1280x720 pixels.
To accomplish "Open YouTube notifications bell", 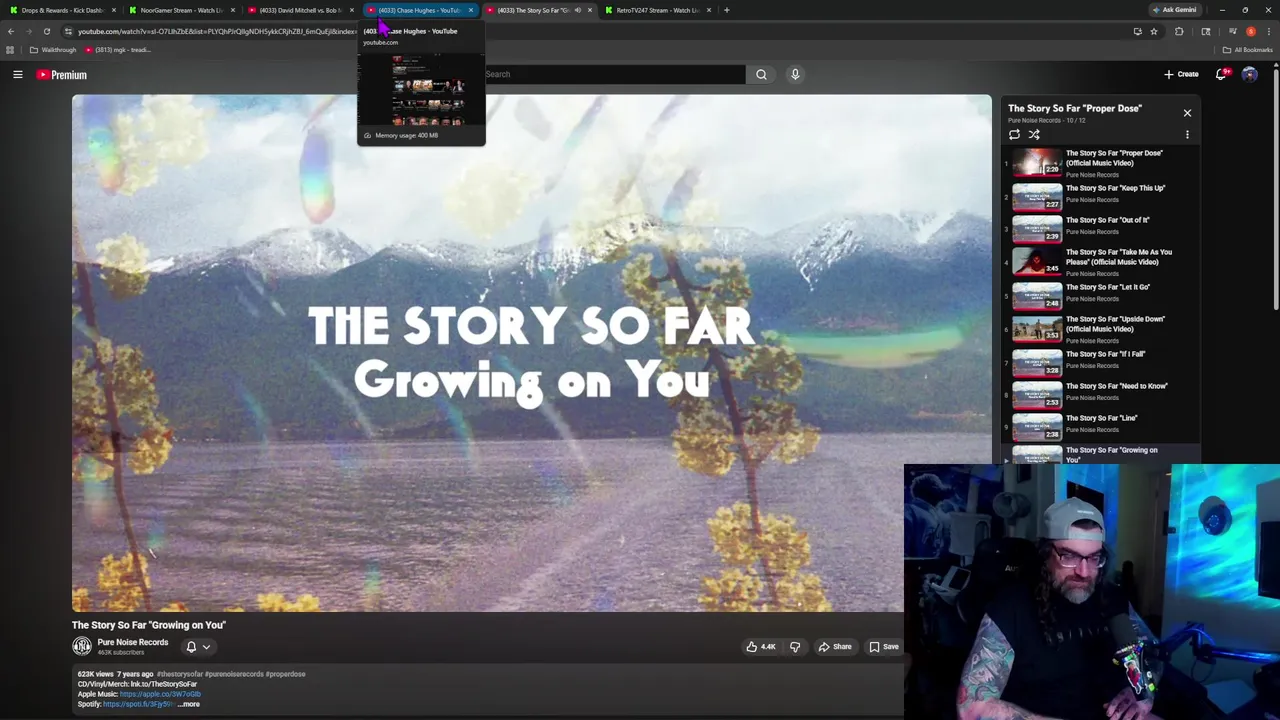I will 1222,74.
